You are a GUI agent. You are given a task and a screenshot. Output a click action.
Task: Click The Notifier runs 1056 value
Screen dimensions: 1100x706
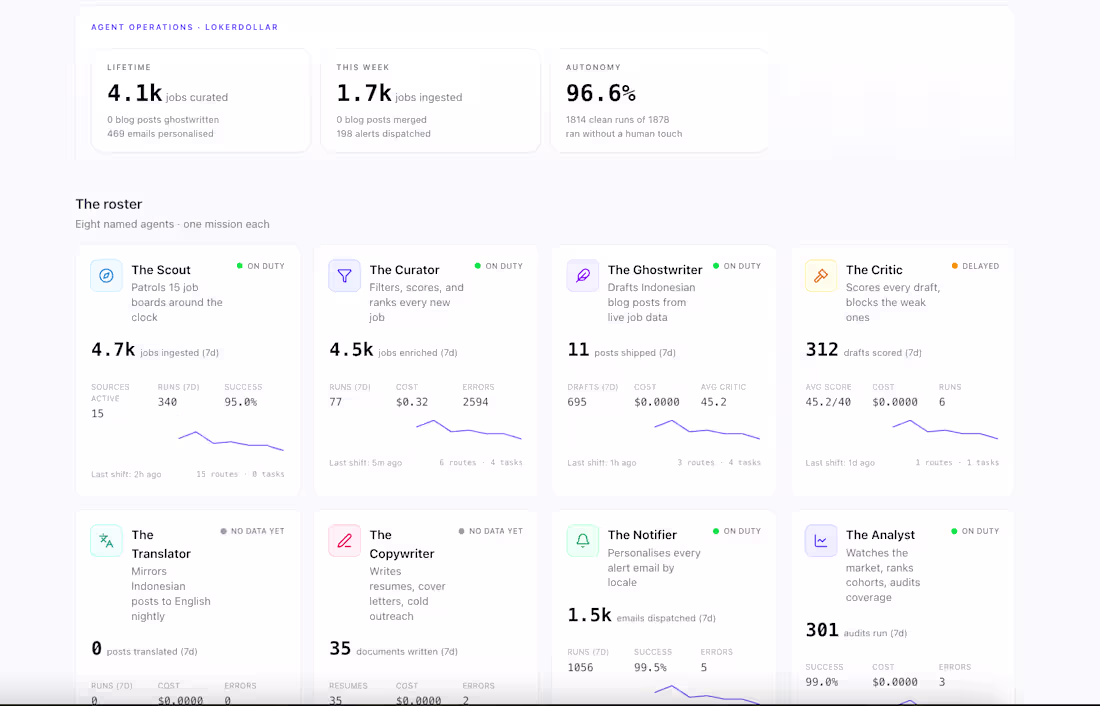pos(580,667)
